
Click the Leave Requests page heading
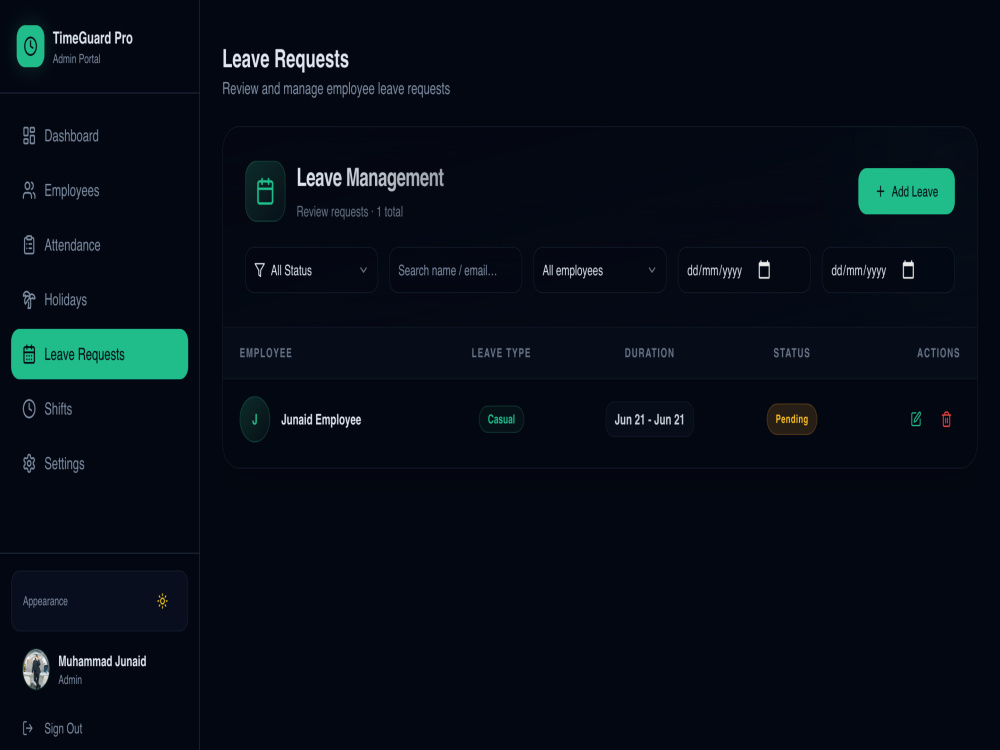(x=285, y=59)
